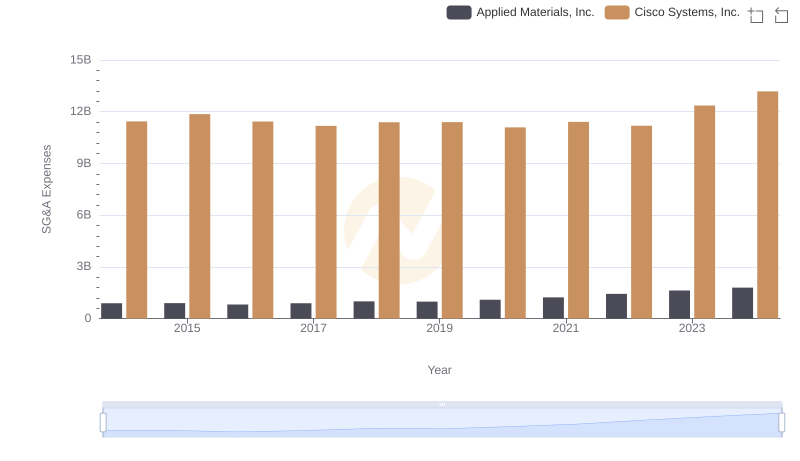Click the Year axis title

click(439, 370)
